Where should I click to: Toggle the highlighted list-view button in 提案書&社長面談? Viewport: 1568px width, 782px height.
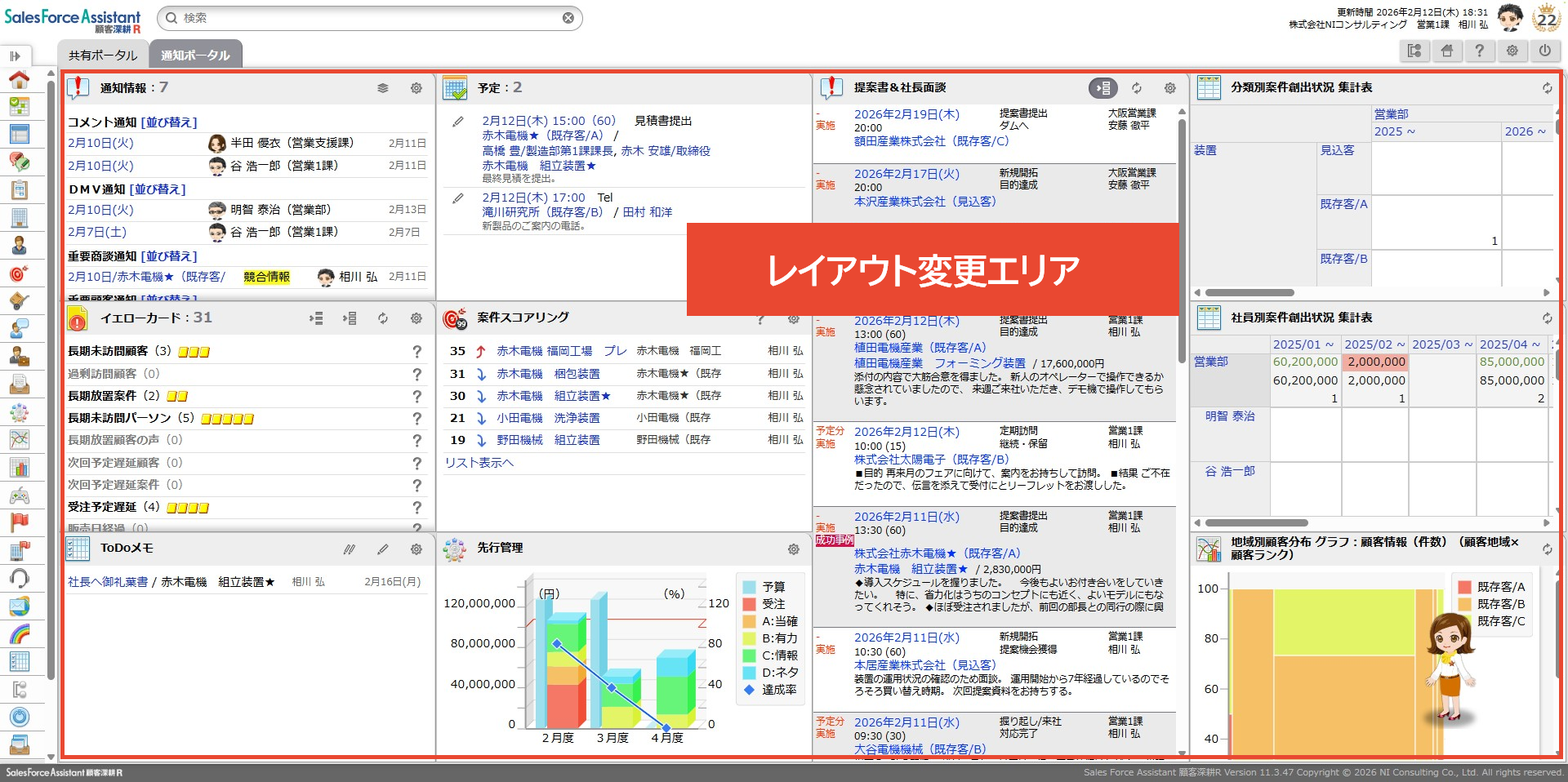[x=1102, y=88]
